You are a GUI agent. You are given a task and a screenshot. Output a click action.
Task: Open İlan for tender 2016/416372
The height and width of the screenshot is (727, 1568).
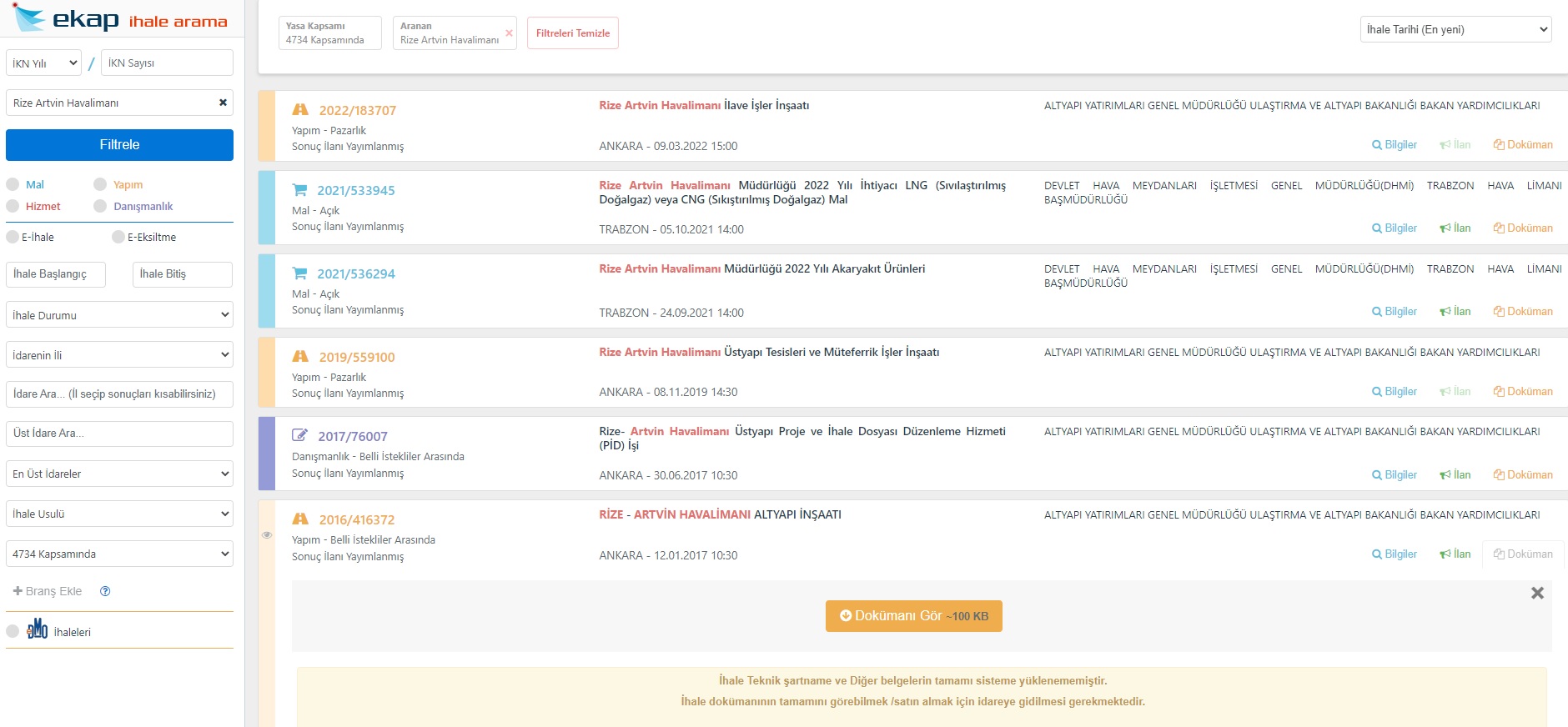[x=1455, y=554]
